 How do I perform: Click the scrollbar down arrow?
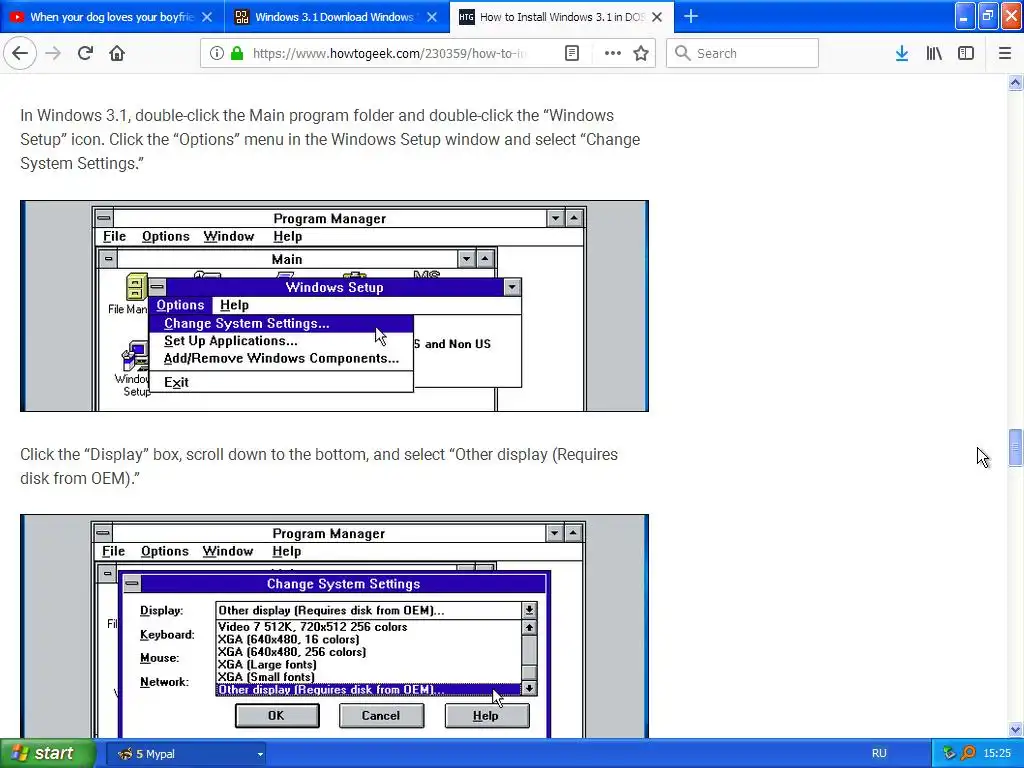pos(1015,729)
